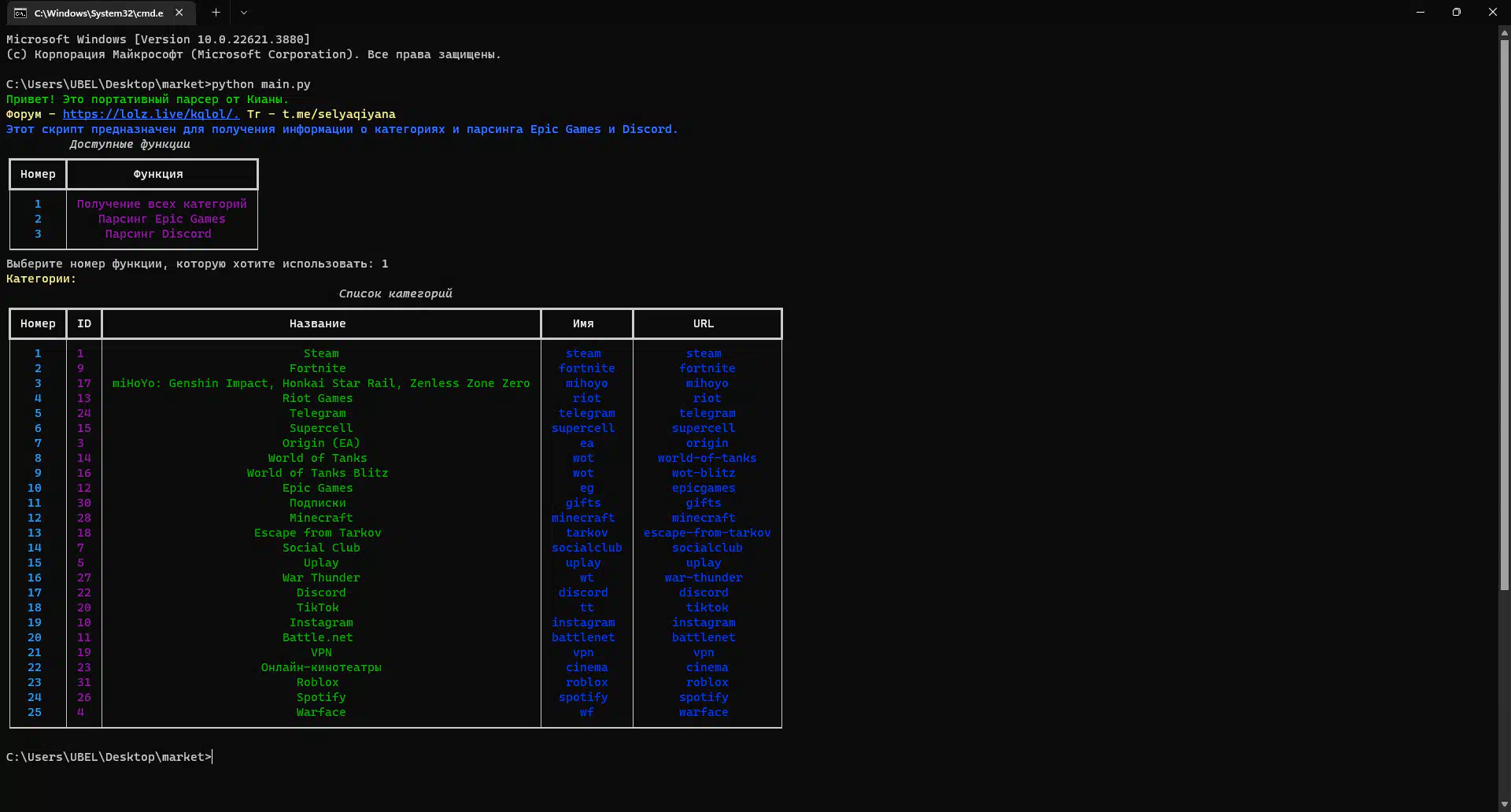Click the final market> command prompt
This screenshot has width=1511, height=812.
(x=109, y=757)
